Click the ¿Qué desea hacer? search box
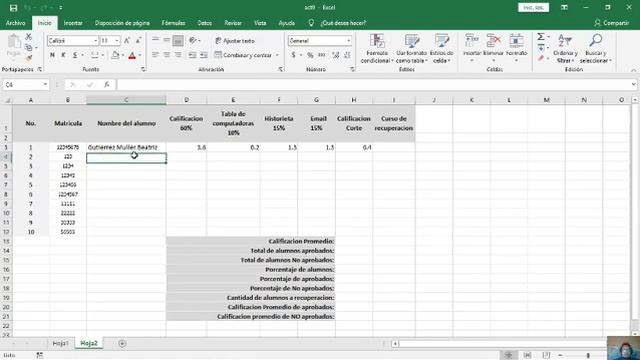Viewport: 640px width, 360px height. click(x=343, y=23)
